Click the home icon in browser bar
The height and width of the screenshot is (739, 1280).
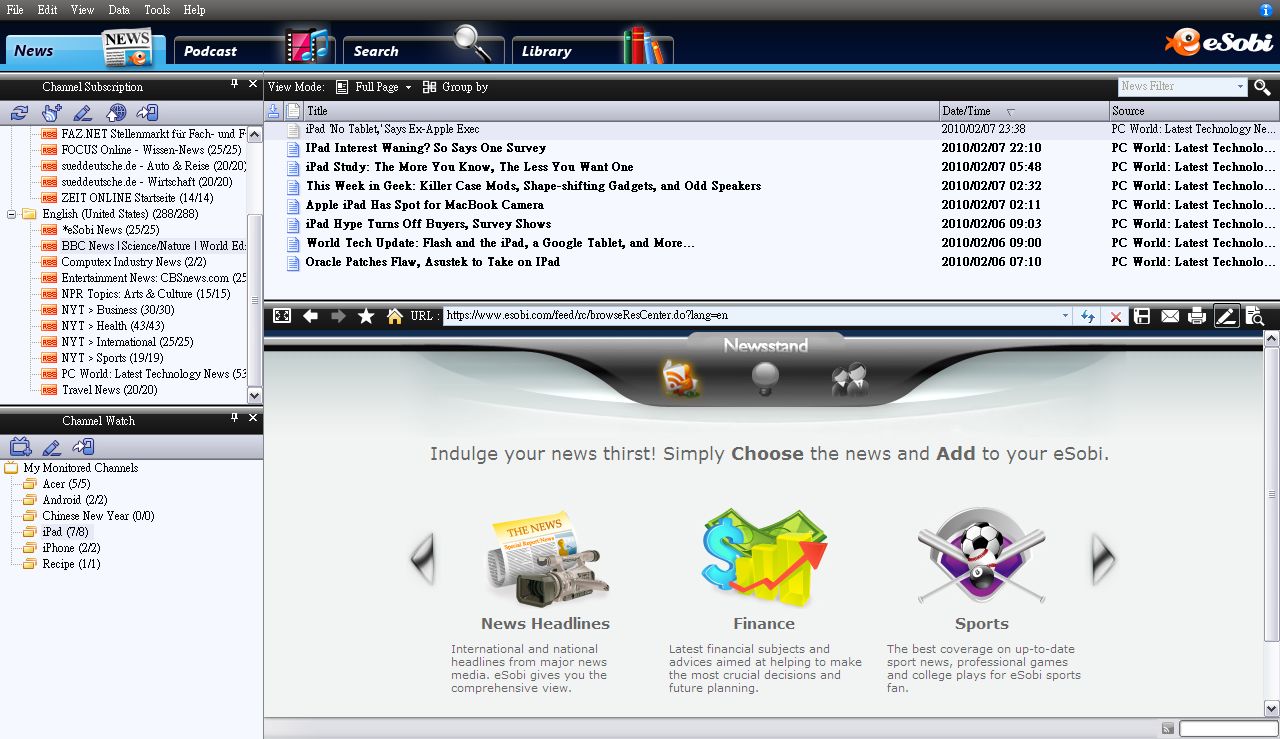pyautogui.click(x=395, y=316)
